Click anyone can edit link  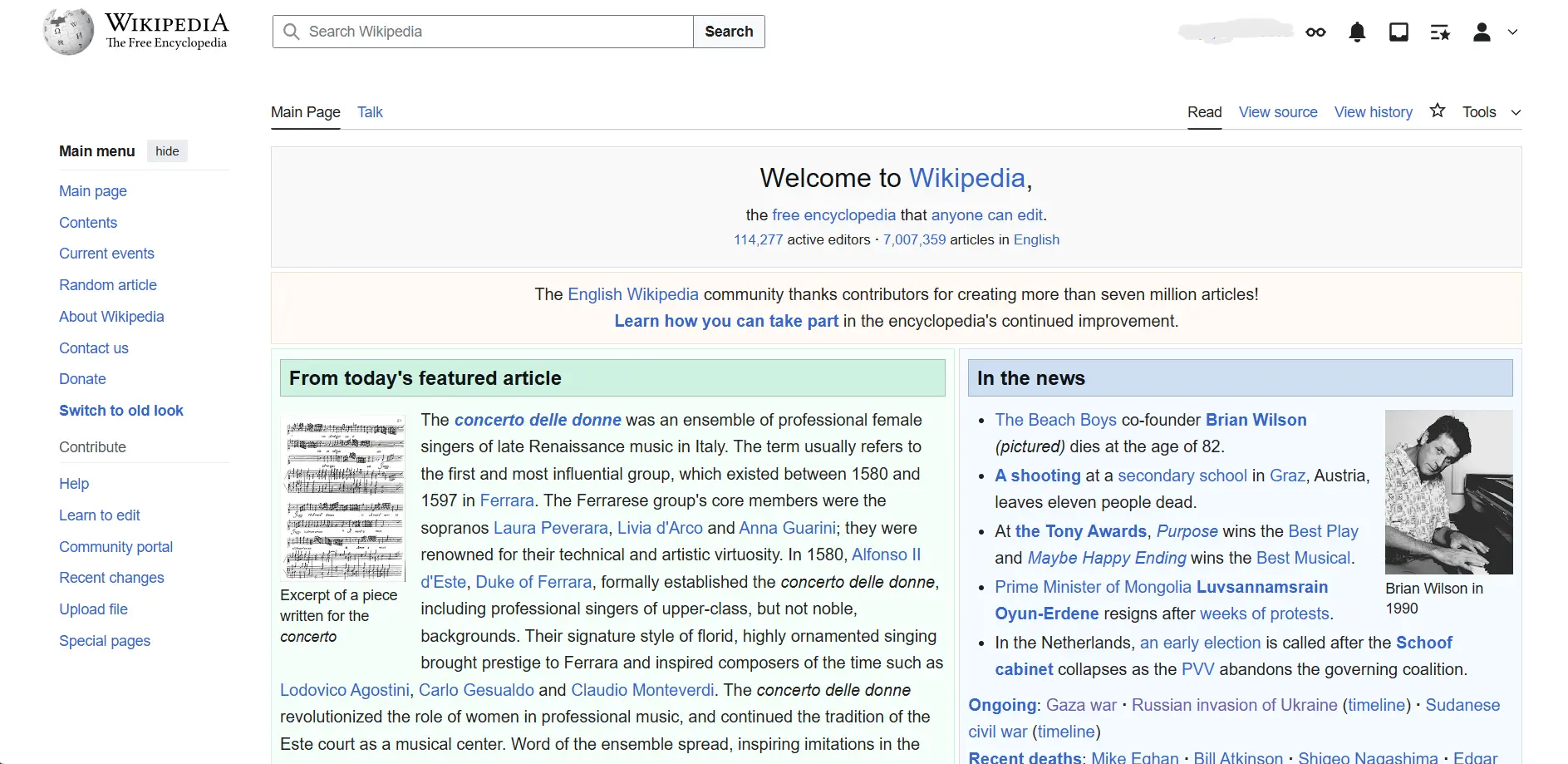[987, 215]
